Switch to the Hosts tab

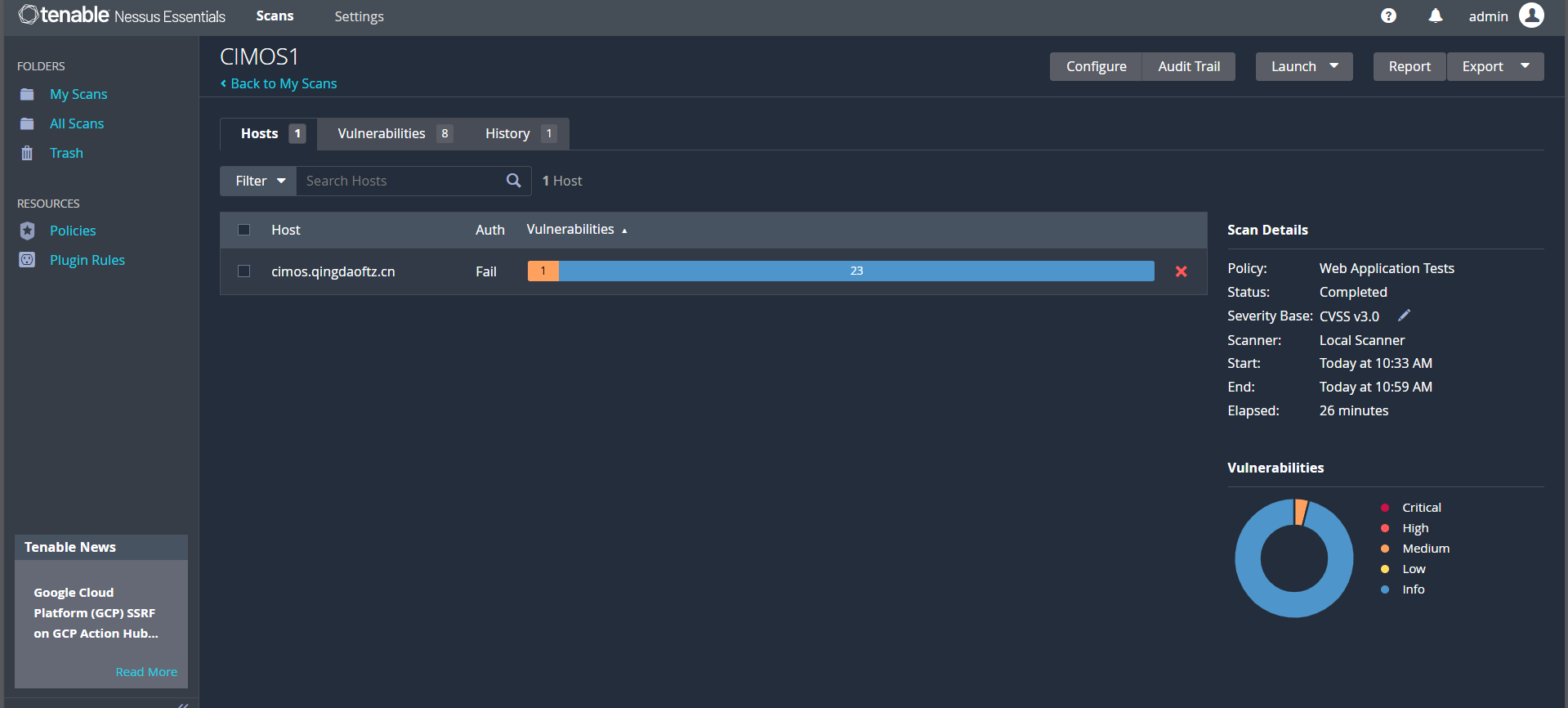(268, 134)
